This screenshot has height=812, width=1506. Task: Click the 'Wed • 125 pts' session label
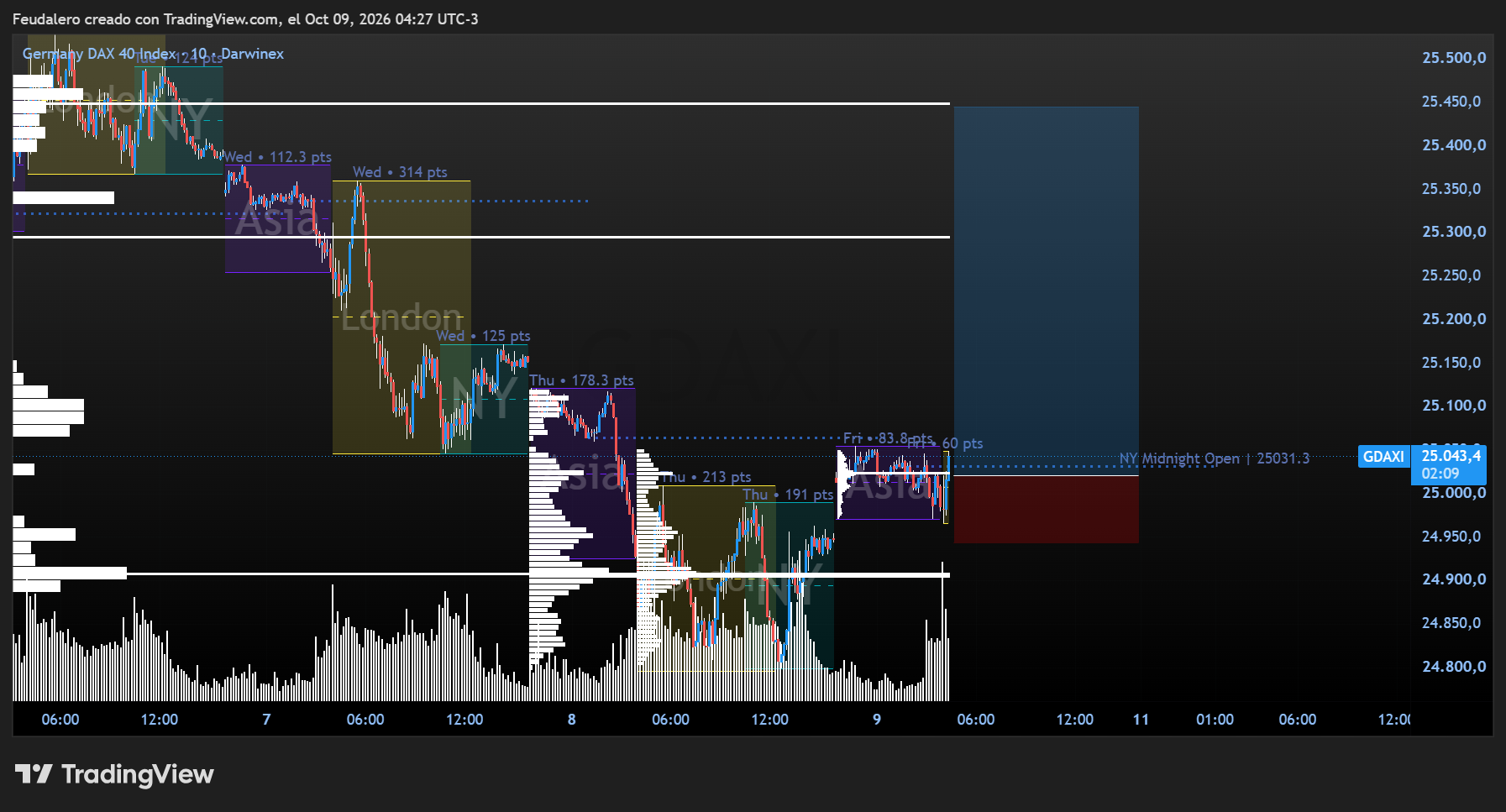(483, 336)
